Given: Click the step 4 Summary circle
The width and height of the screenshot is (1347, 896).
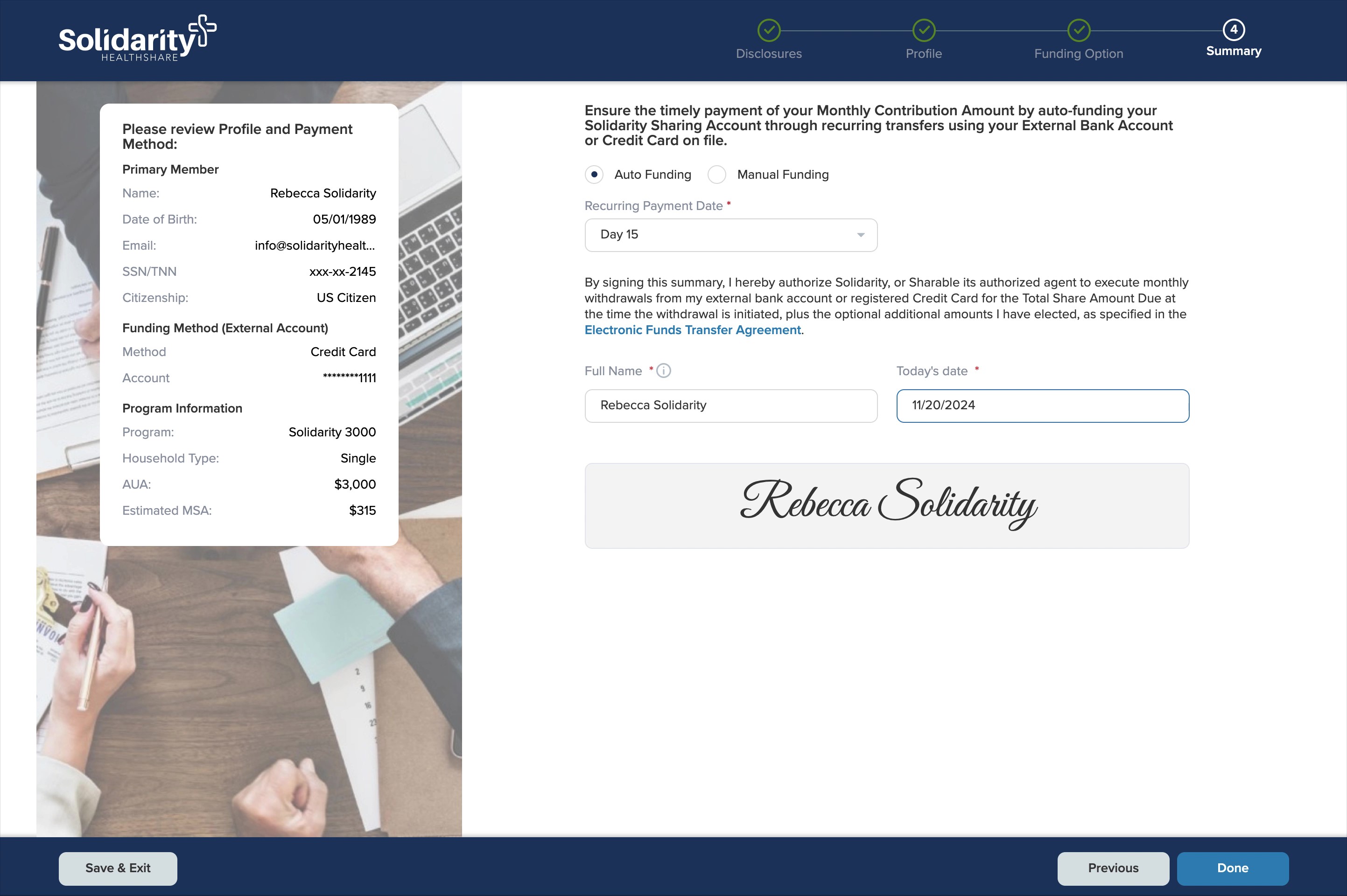Looking at the screenshot, I should coord(1233,30).
